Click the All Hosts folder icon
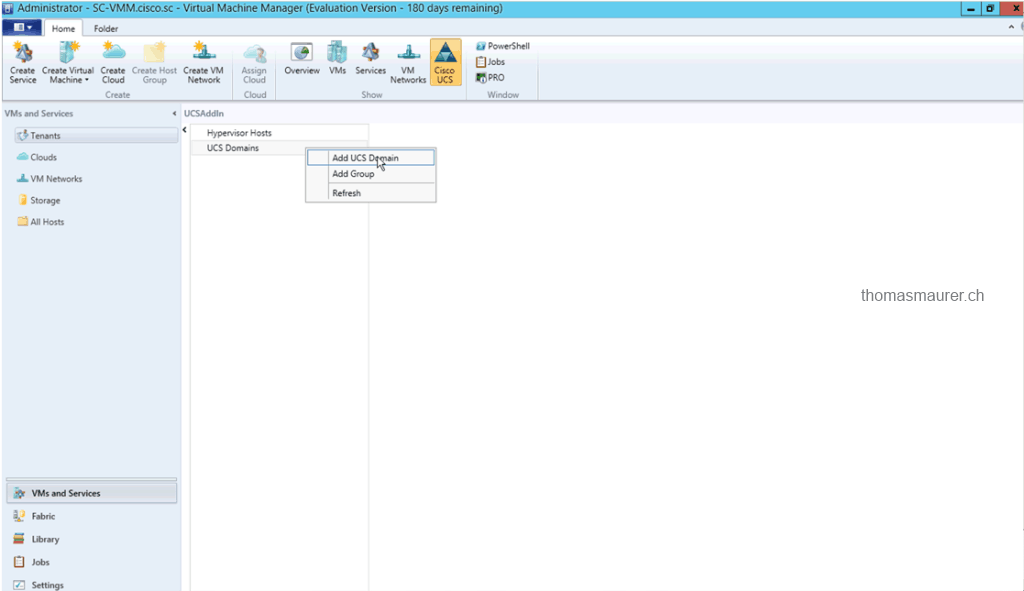The height and width of the screenshot is (591, 1024). (x=22, y=221)
